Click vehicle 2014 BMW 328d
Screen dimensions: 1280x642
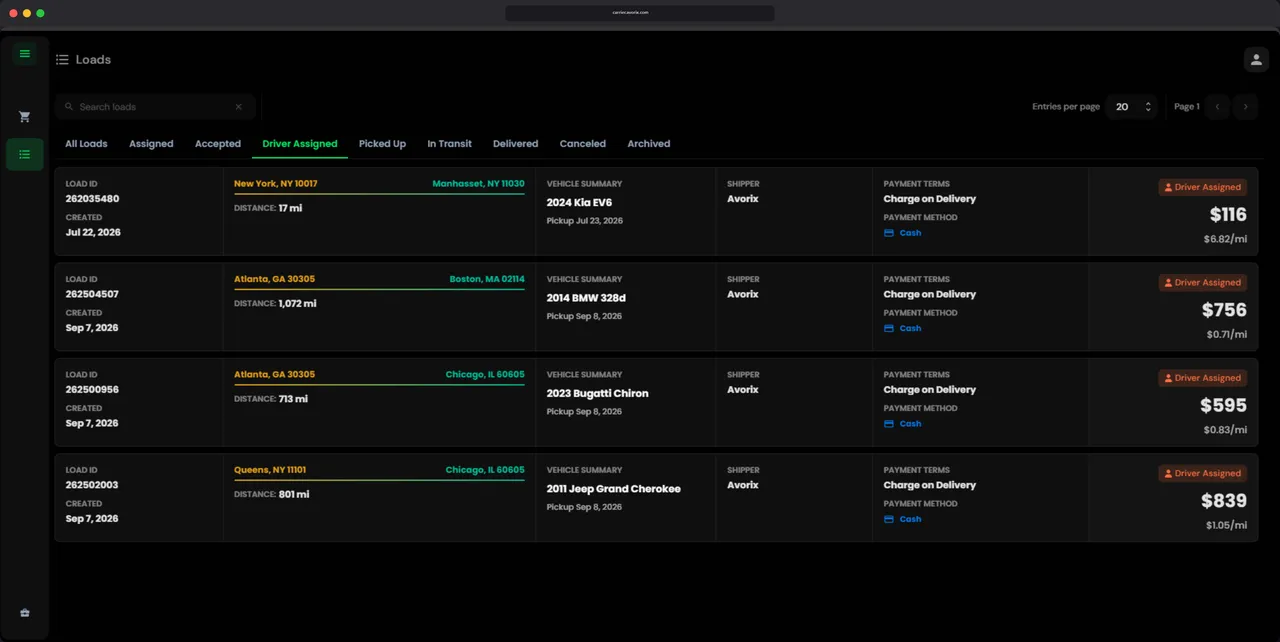586,298
